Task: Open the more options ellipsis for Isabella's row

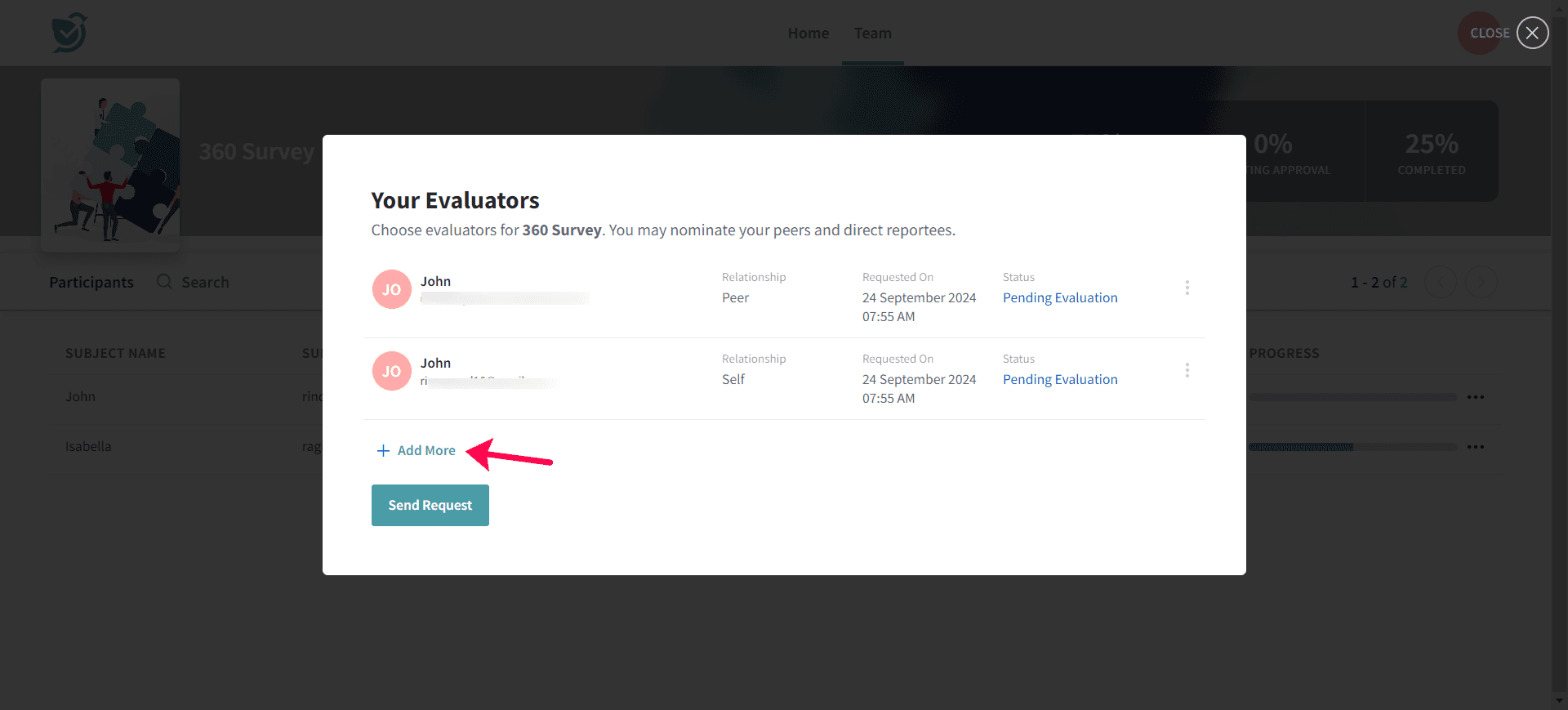Action: [x=1475, y=447]
